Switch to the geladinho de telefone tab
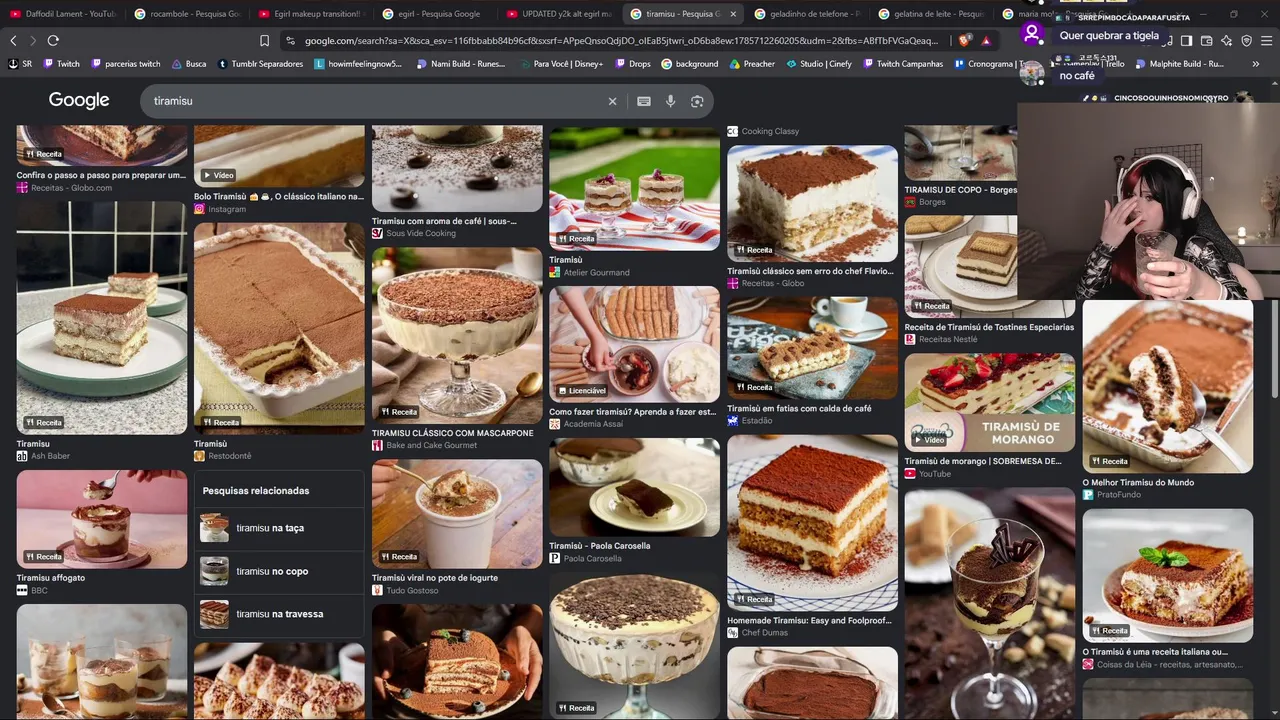 coord(806,14)
